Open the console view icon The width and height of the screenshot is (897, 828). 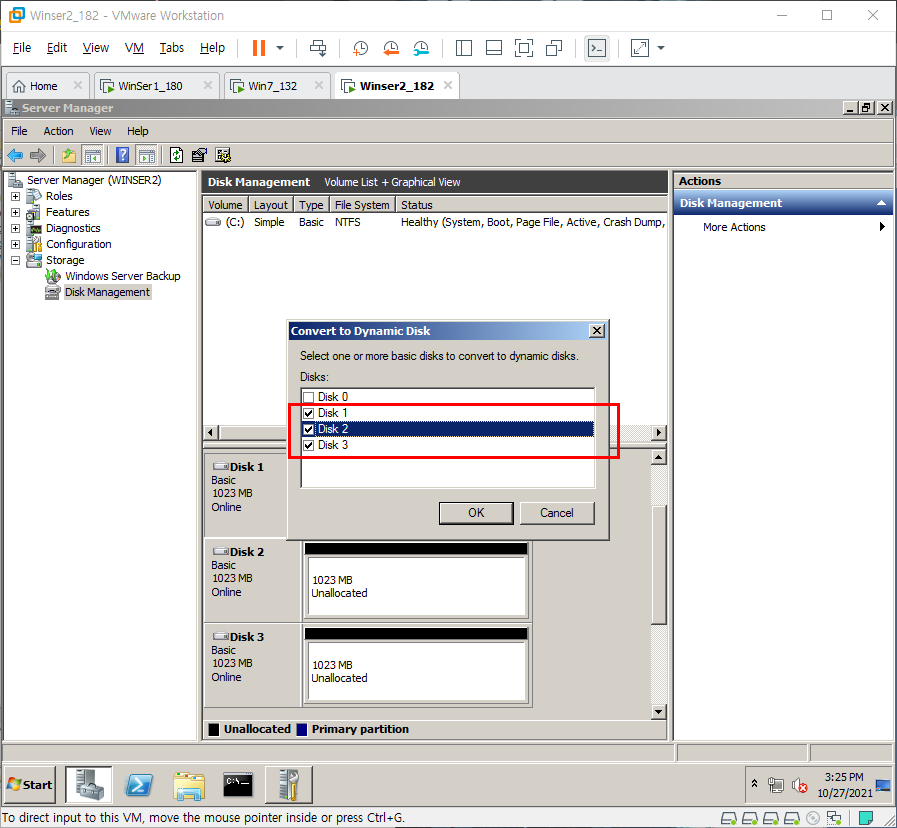pyautogui.click(x=597, y=48)
